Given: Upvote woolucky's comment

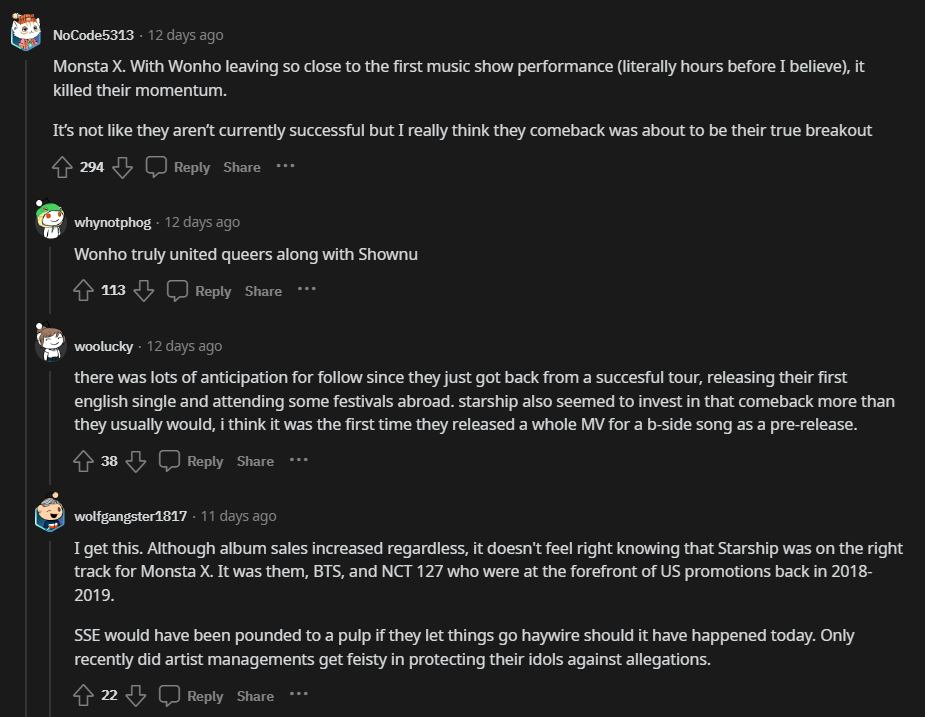Looking at the screenshot, I should (84, 461).
